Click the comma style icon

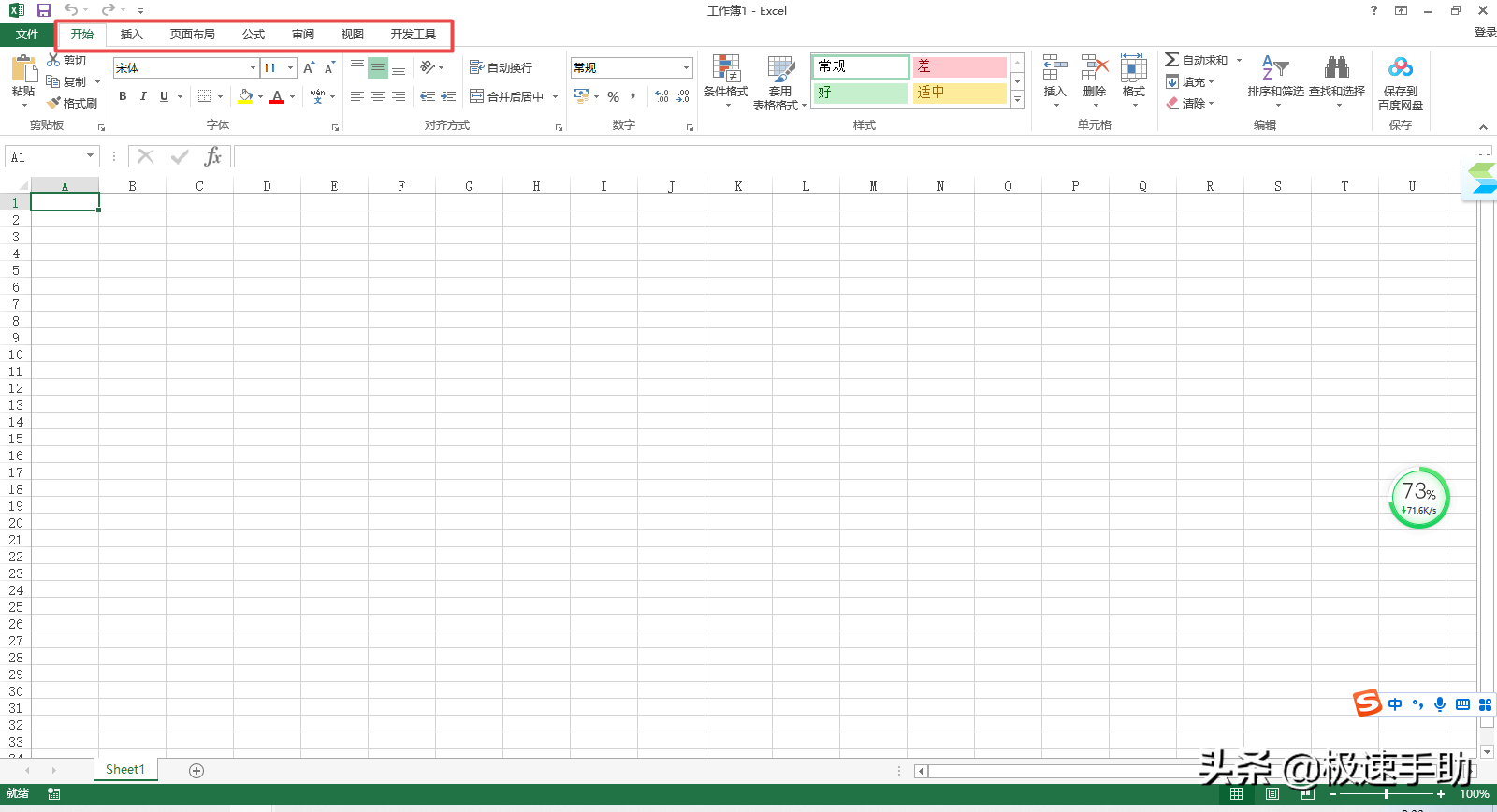tap(633, 96)
